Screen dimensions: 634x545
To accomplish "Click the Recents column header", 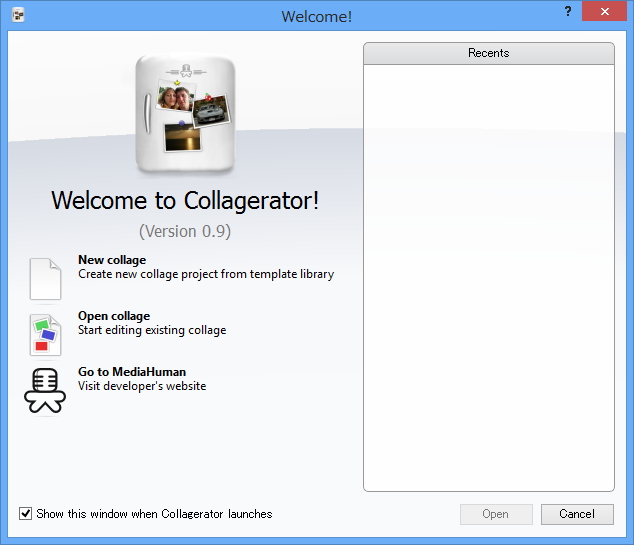I will coord(489,53).
